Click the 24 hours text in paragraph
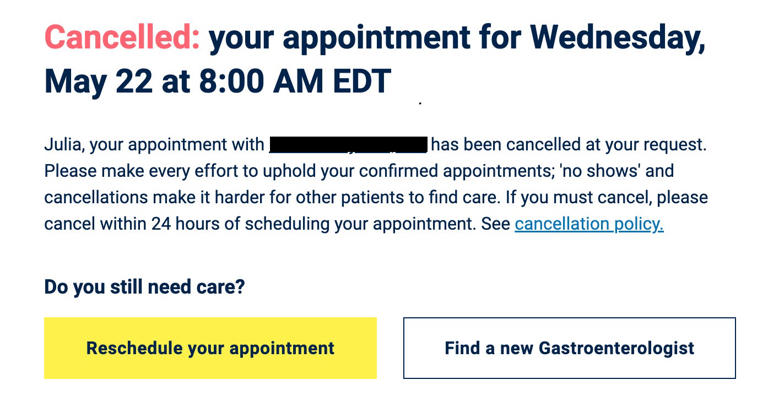This screenshot has width=768, height=412. 185,224
